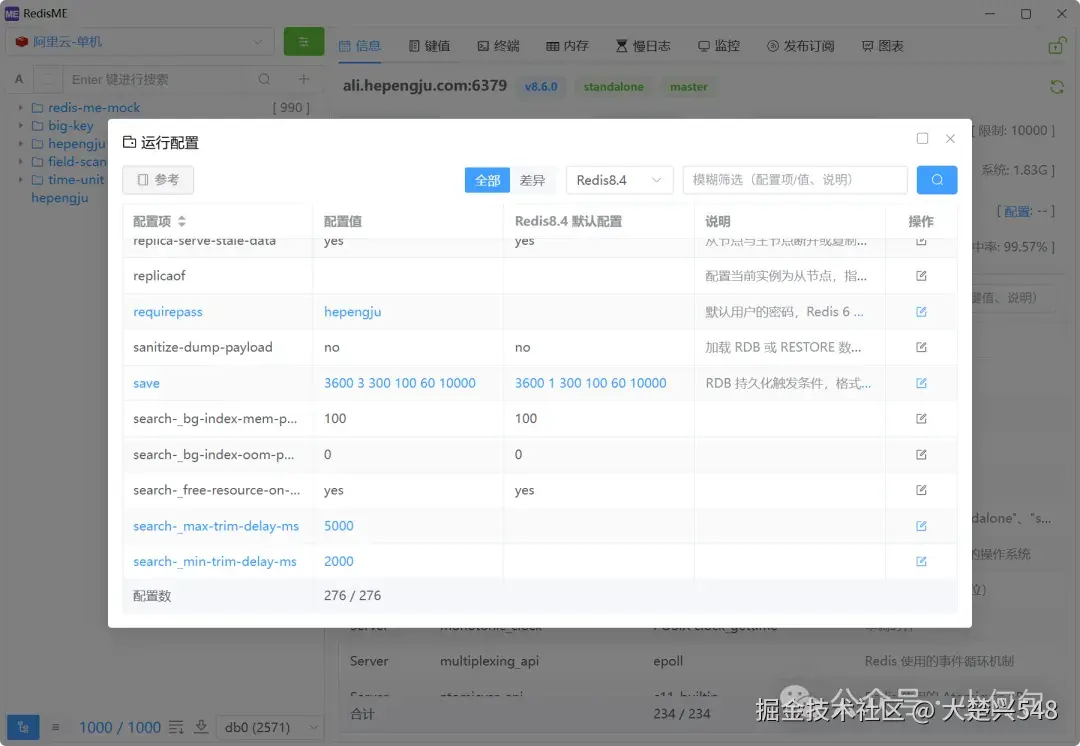Click the green menu button beside connection selector
Image resolution: width=1080 pixels, height=746 pixels.
(304, 42)
